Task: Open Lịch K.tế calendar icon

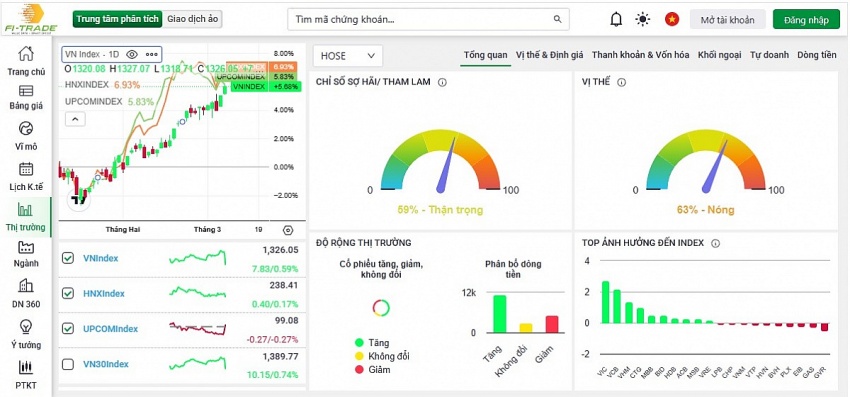Action: [x=26, y=169]
